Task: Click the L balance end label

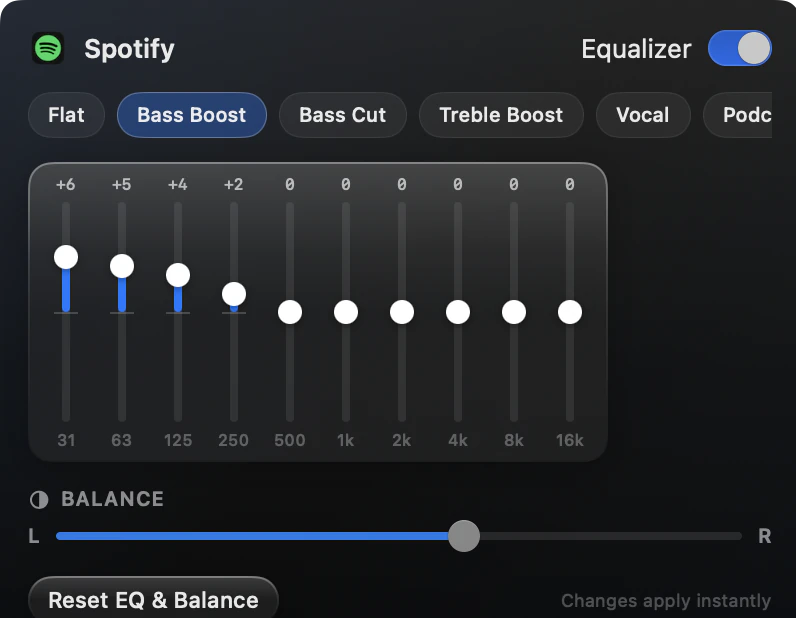Action: pos(34,536)
